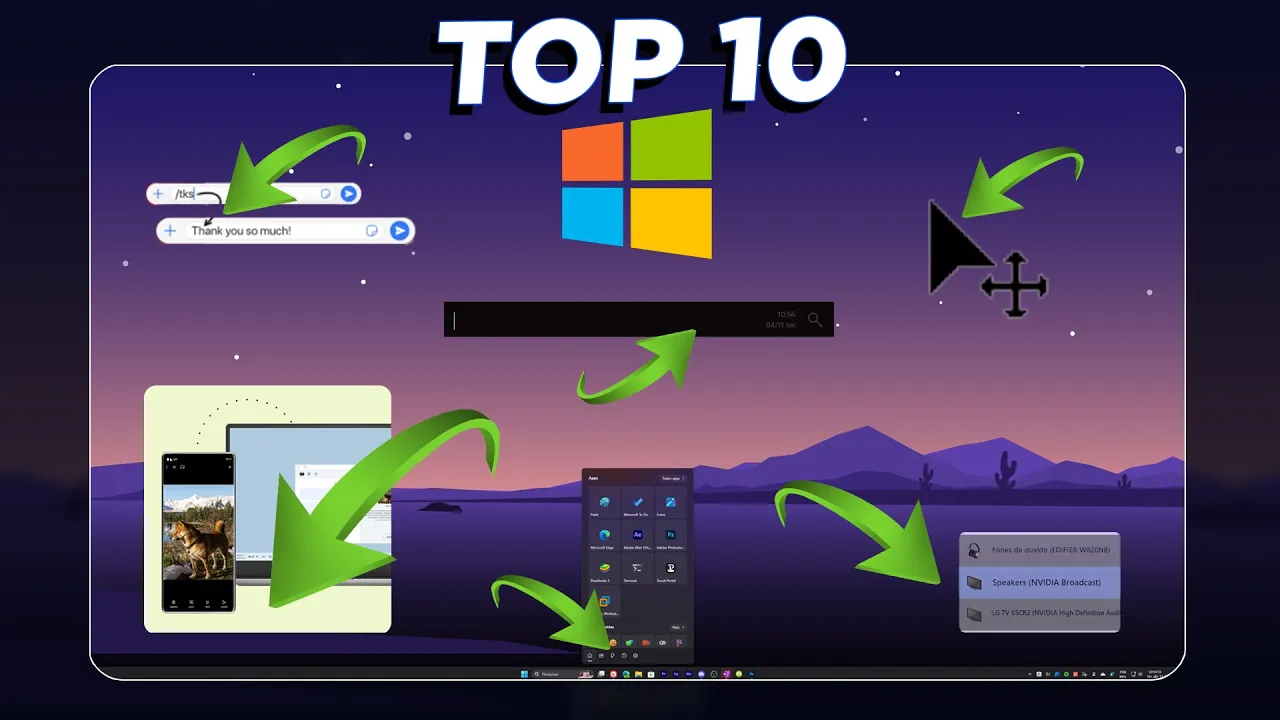Send the Thank you so much! message
Screen dimensions: 1280x720
[399, 231]
